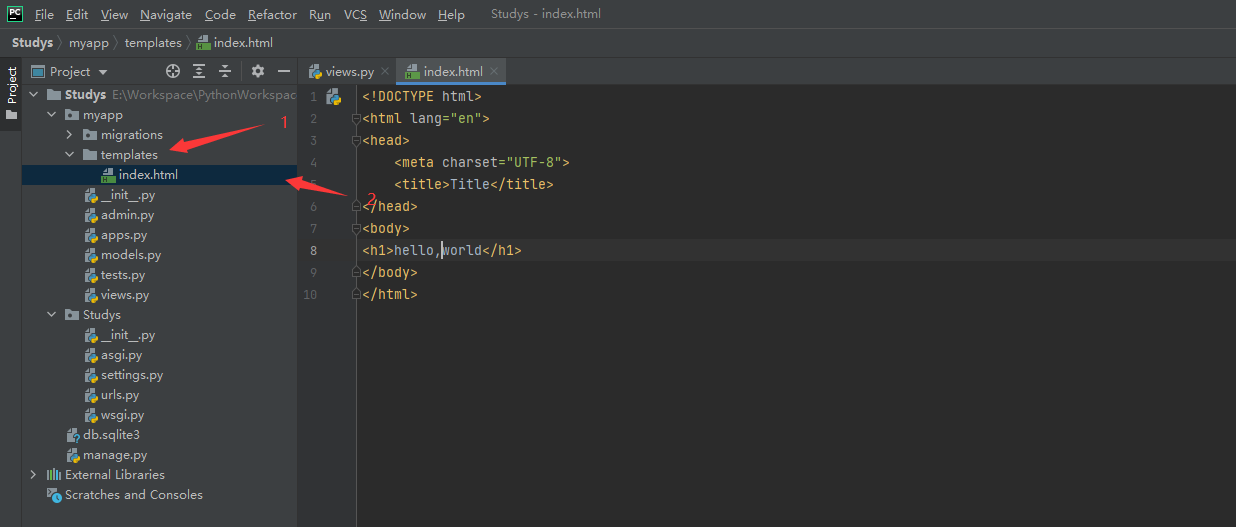Select the templates folder in tree
This screenshot has height=527, width=1236.
[x=129, y=155]
